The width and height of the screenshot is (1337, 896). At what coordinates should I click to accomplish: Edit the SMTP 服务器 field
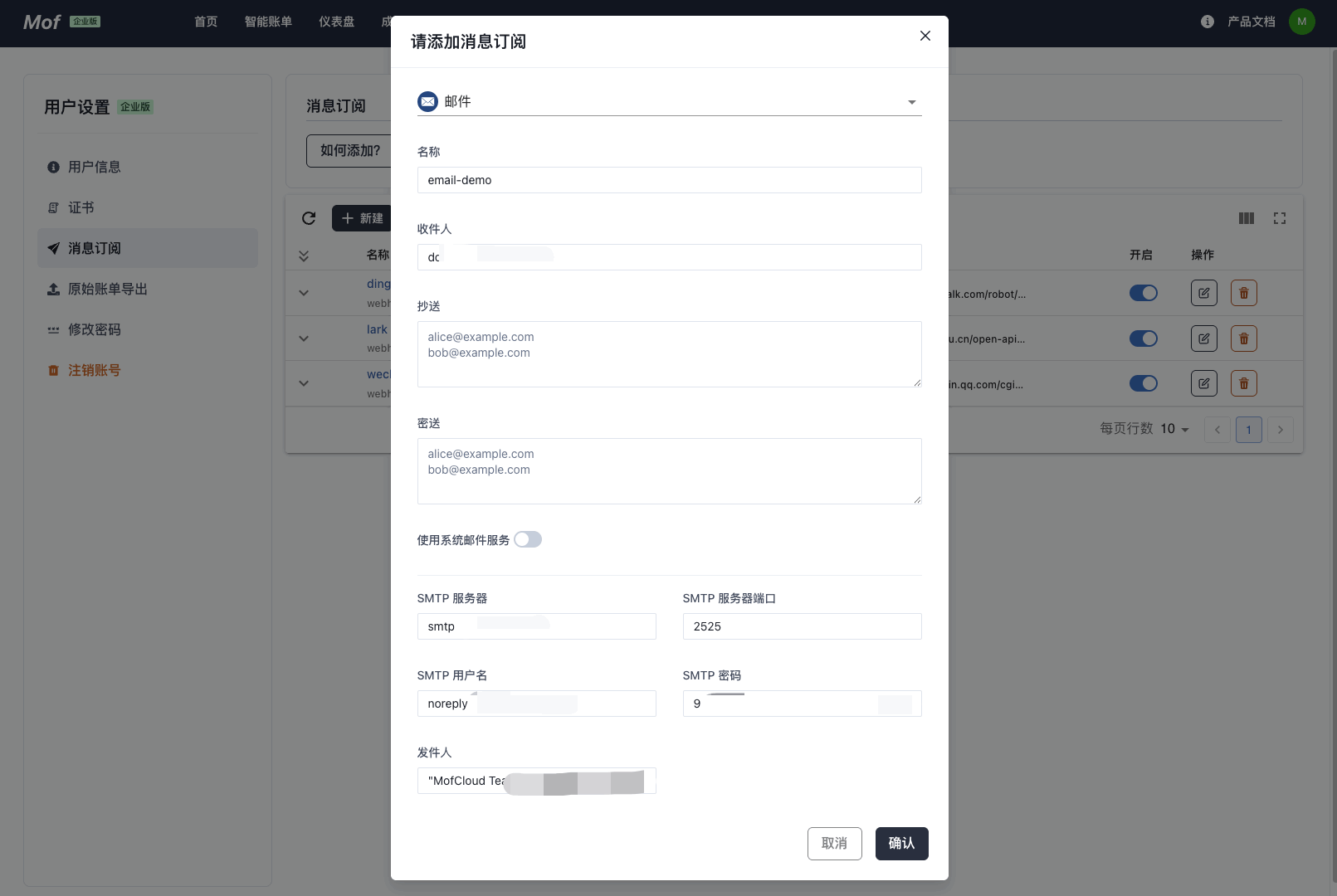coord(536,626)
